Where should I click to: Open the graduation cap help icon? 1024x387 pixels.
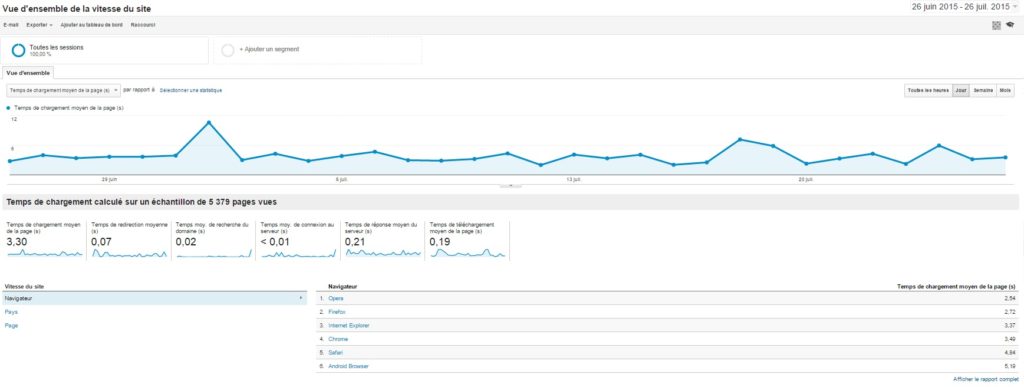[x=1010, y=25]
